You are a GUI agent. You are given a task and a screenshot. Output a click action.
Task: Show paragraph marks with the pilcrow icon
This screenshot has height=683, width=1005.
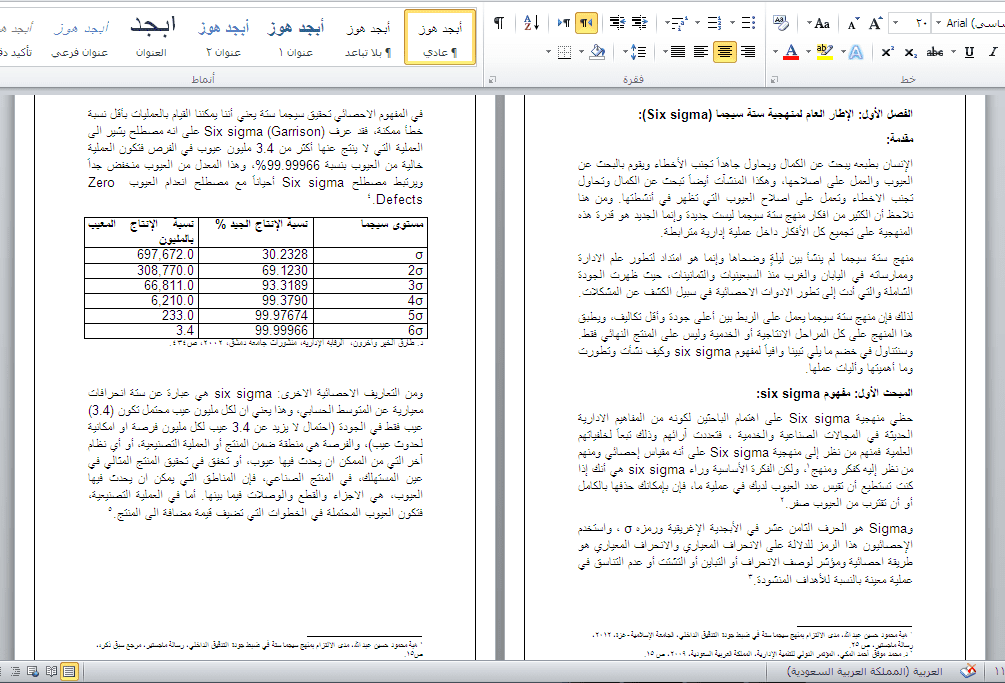click(498, 22)
